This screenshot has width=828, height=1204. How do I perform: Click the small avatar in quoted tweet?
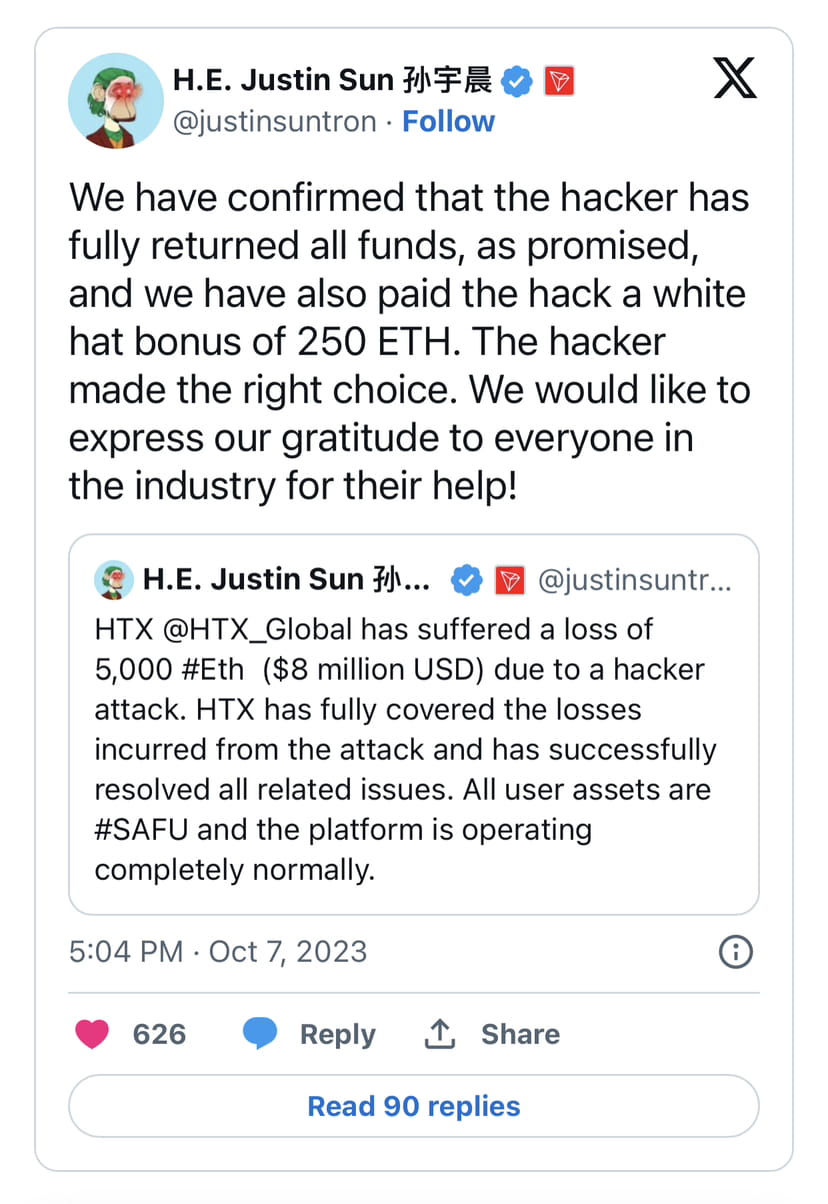click(x=113, y=579)
